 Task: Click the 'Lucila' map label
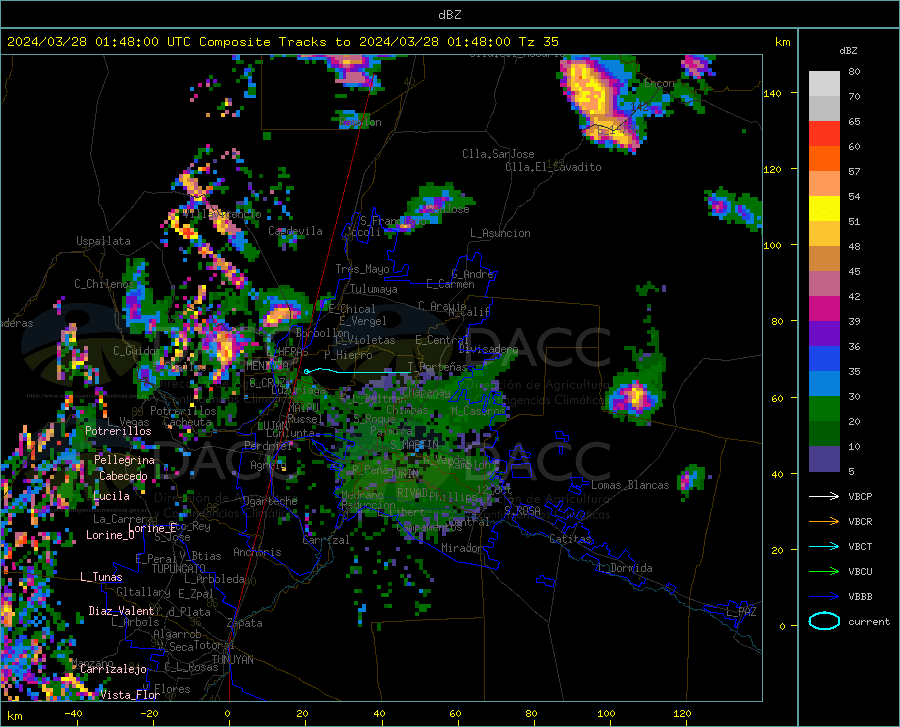(x=111, y=496)
